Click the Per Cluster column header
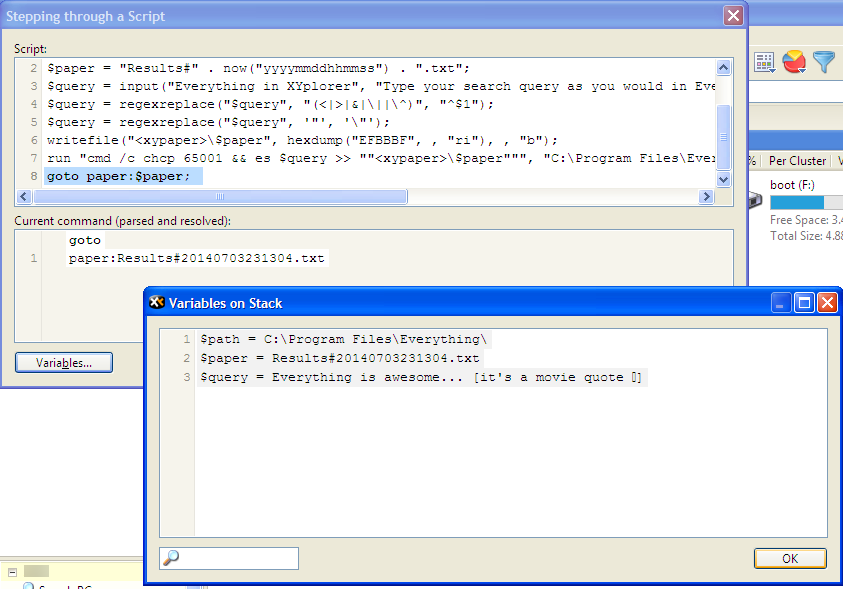This screenshot has width=843, height=589. pos(796,161)
